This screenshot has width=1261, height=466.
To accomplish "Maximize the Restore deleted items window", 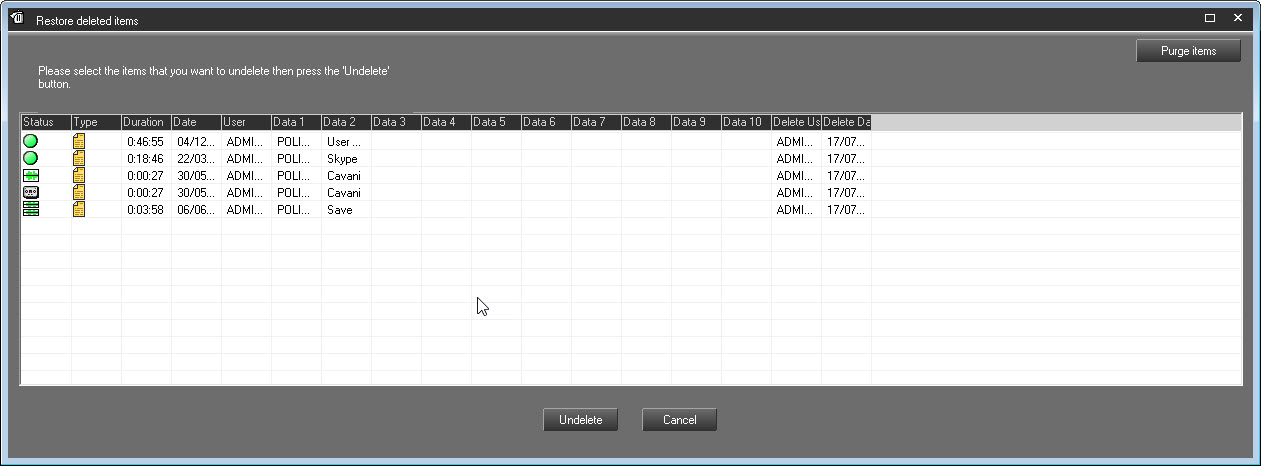I will click(x=1210, y=18).
